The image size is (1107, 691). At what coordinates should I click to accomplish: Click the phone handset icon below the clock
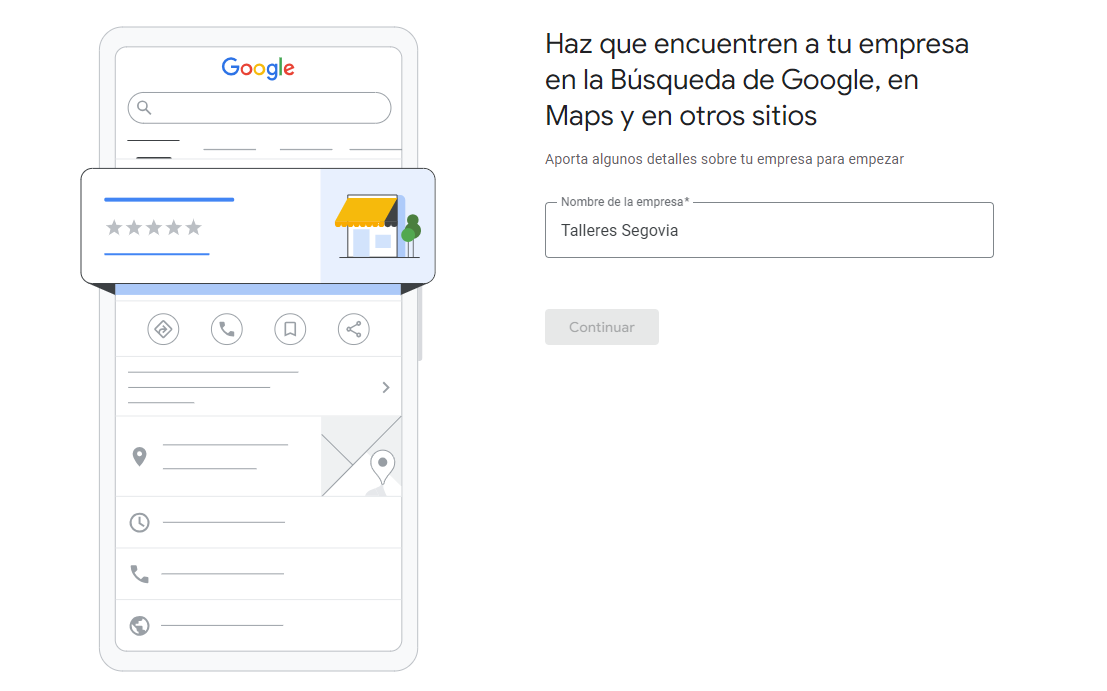140,574
